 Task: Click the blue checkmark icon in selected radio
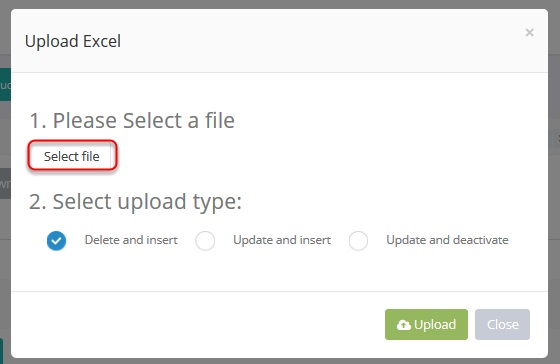click(56, 240)
